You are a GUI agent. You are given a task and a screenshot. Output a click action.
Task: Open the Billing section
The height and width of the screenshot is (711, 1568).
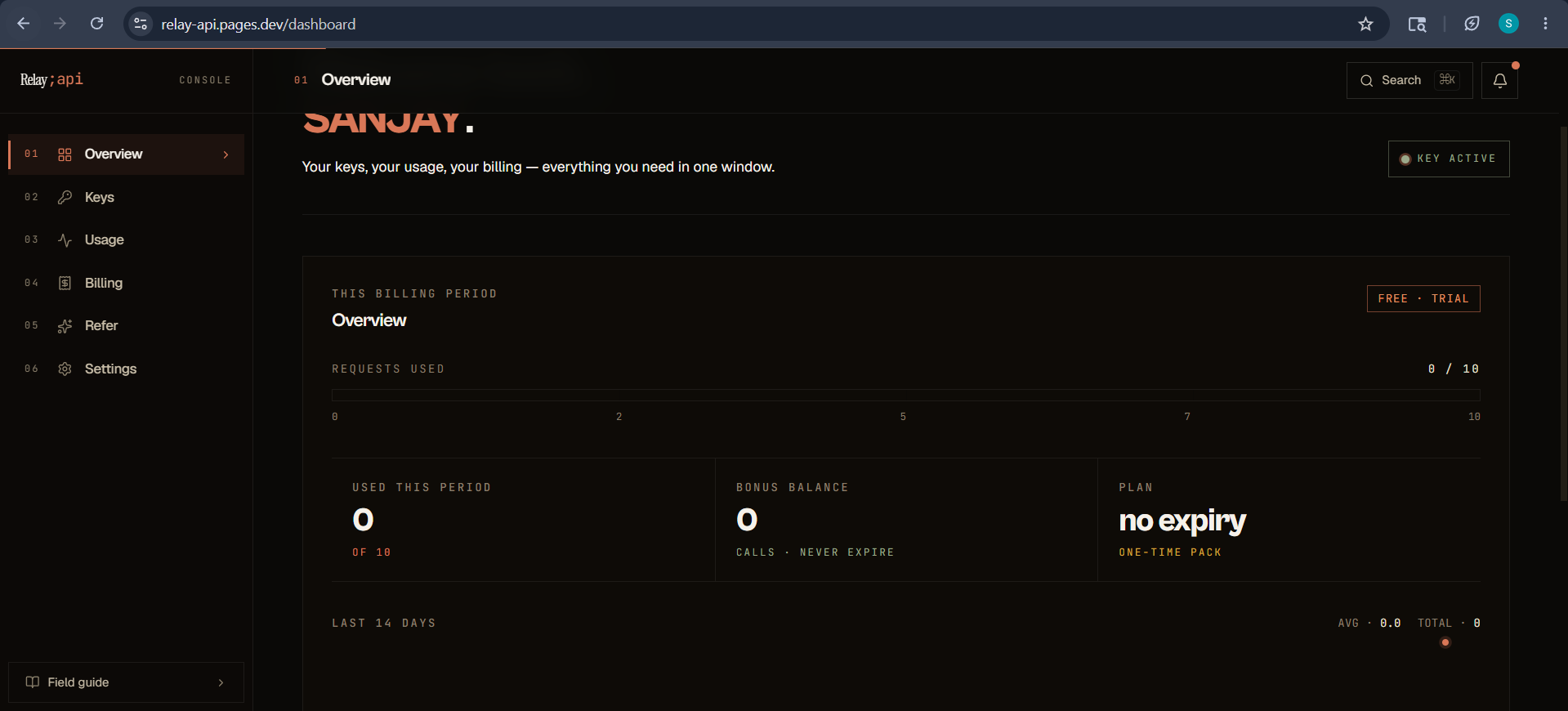point(126,283)
